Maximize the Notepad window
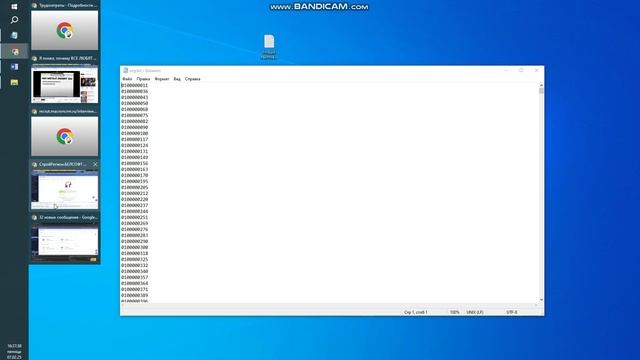Viewport: 640px width, 360px height. click(x=521, y=70)
